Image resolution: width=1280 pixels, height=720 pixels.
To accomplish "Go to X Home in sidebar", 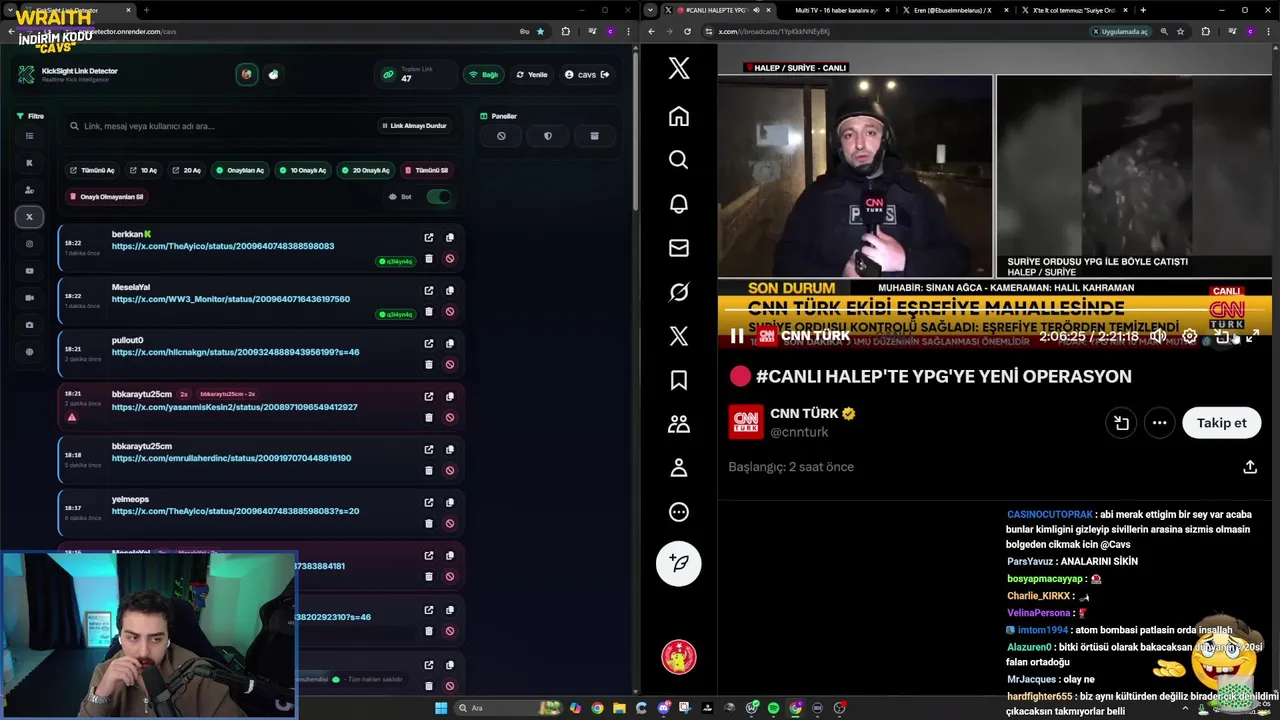I will tap(679, 116).
